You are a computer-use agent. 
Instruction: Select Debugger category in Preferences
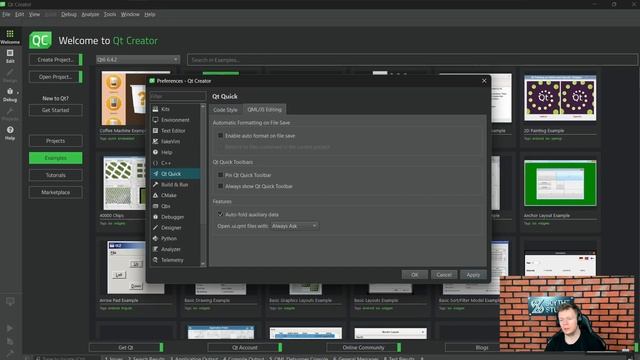[x=175, y=217]
